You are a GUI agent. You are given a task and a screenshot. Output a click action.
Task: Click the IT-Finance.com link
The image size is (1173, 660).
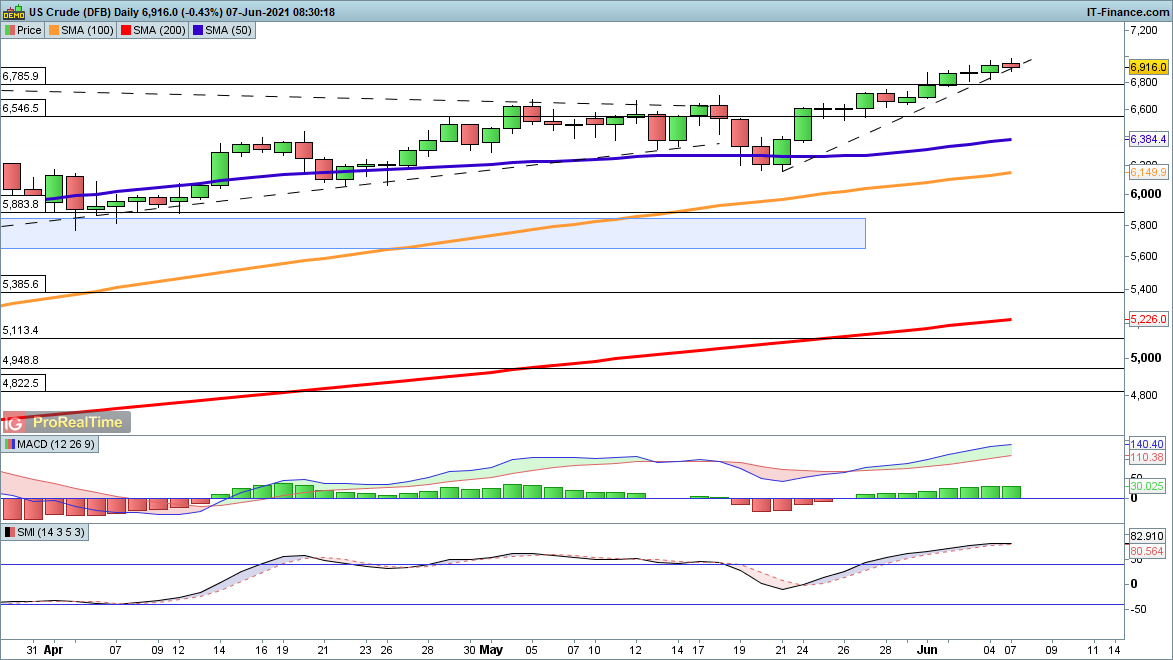click(1127, 11)
